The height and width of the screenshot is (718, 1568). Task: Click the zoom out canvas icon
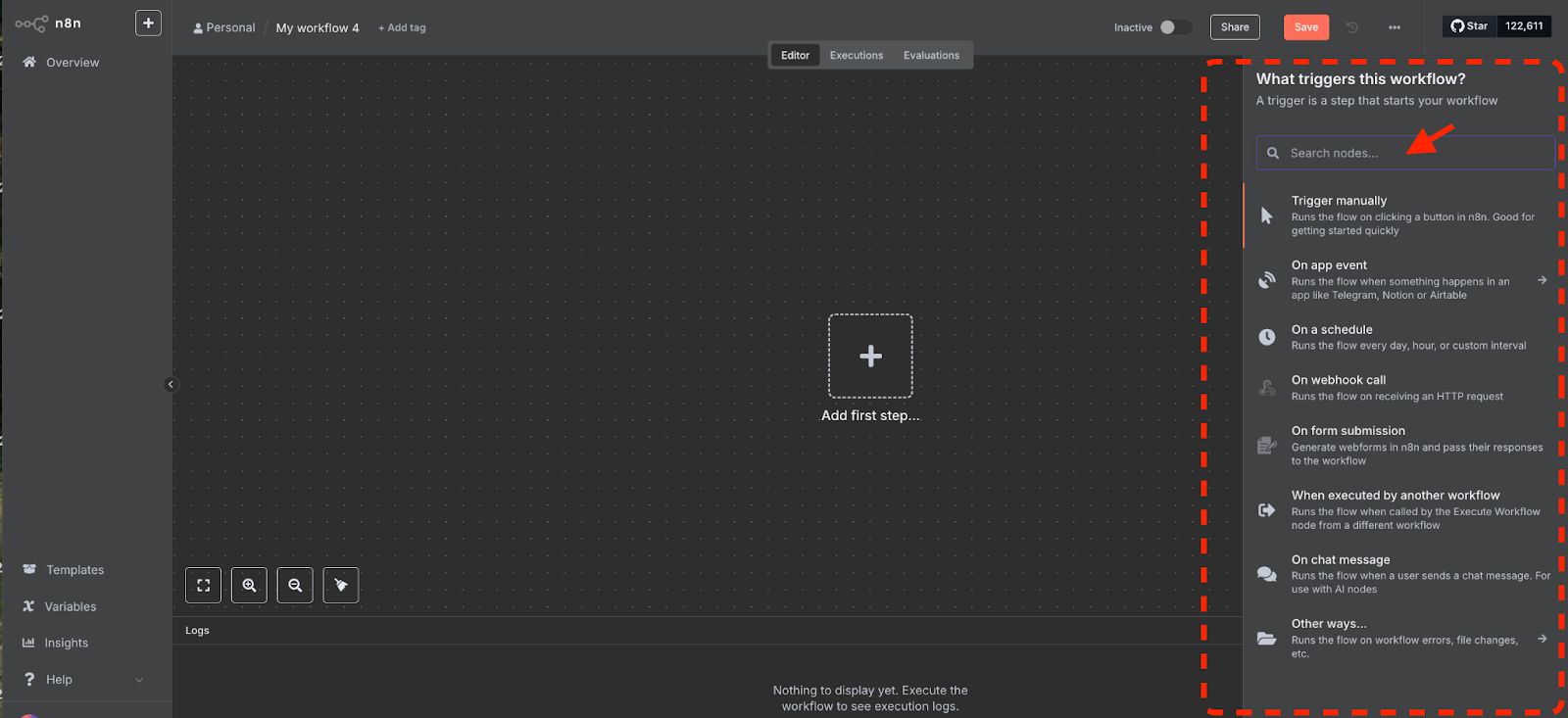pos(295,585)
